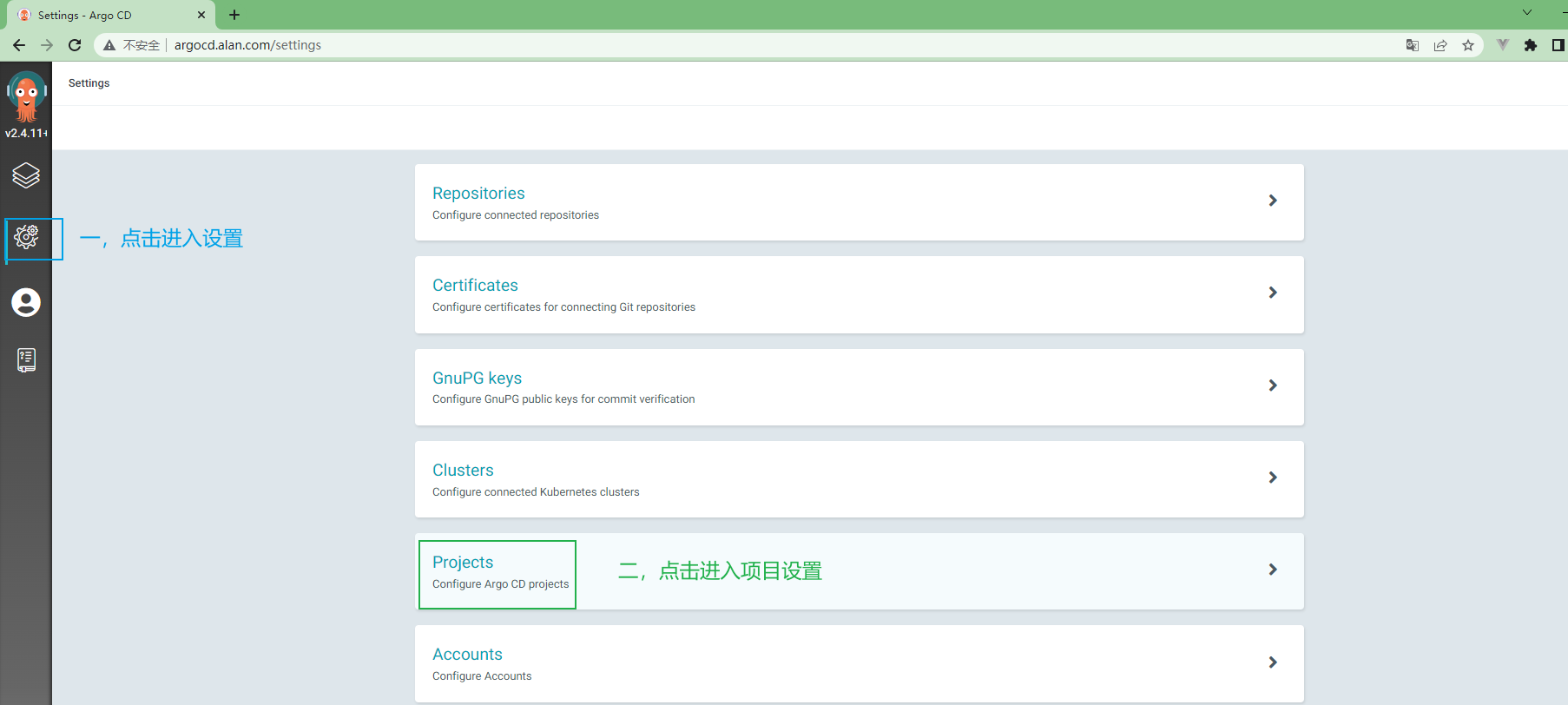This screenshot has width=1568, height=705.
Task: Expand Accounts with its right chevron
Action: [x=1273, y=662]
